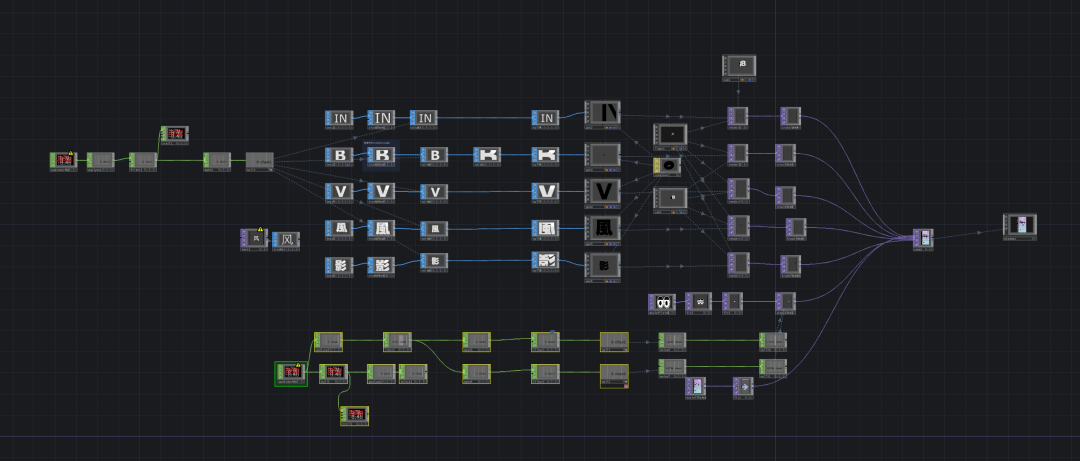Select the red waveform trail node above chain
Screen dimensions: 1080x461
174,134
